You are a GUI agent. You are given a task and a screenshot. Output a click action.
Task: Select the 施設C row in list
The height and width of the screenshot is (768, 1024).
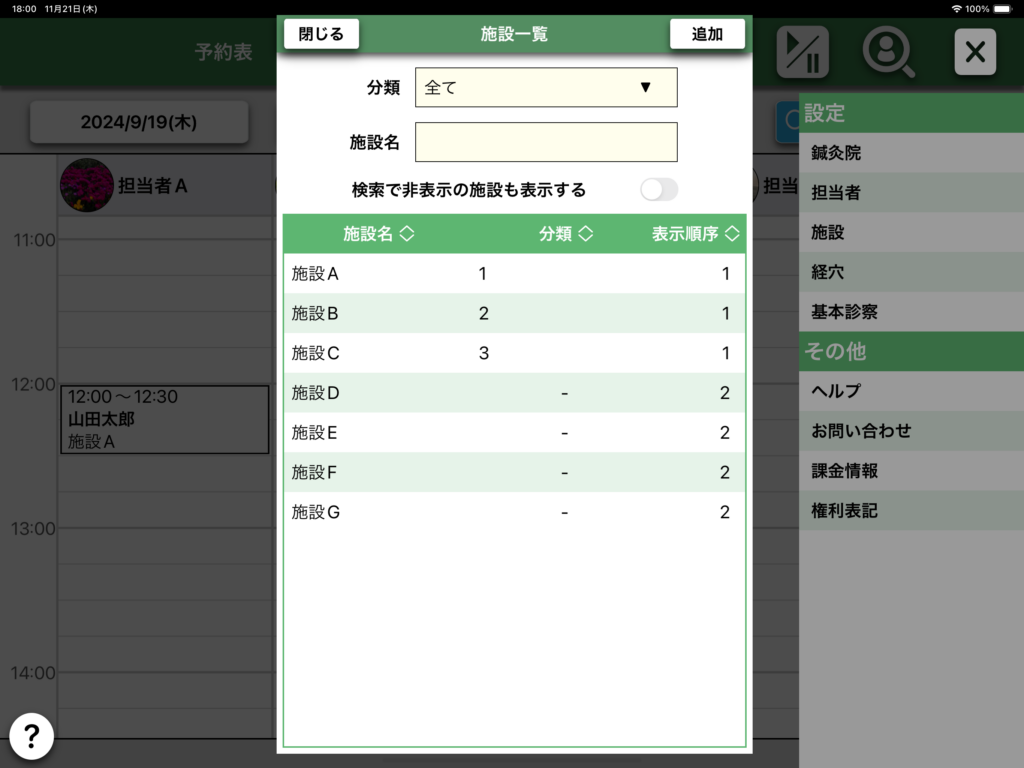click(514, 353)
